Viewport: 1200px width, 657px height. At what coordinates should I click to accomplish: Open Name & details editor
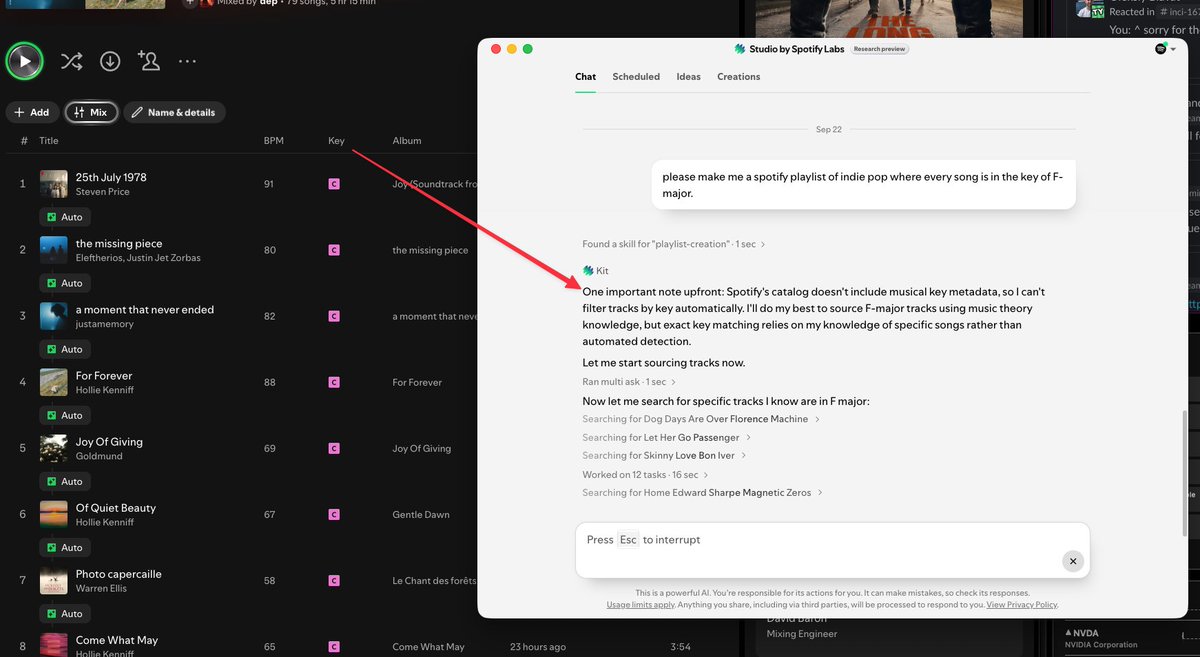coord(174,112)
